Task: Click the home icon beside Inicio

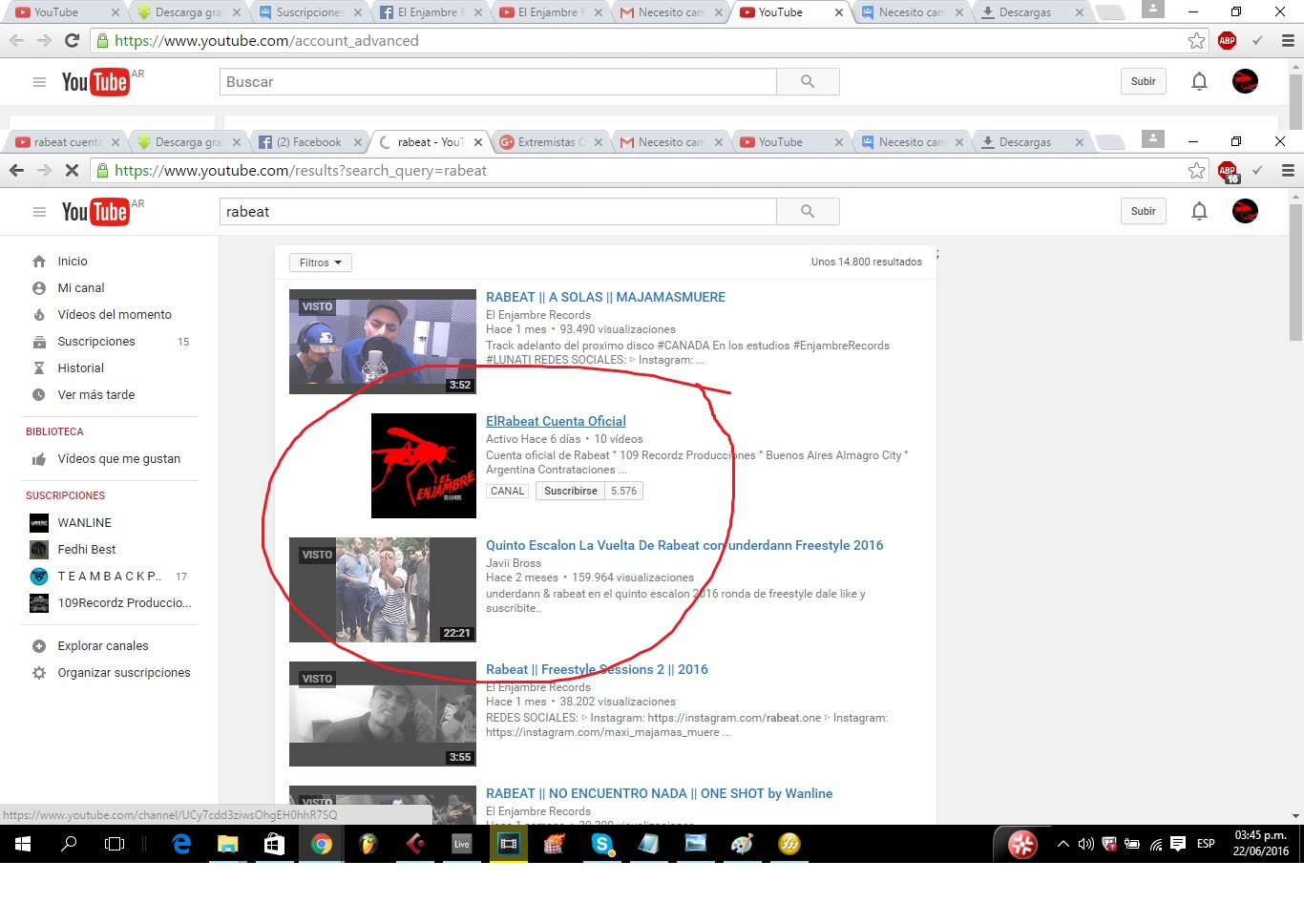Action: [39, 262]
